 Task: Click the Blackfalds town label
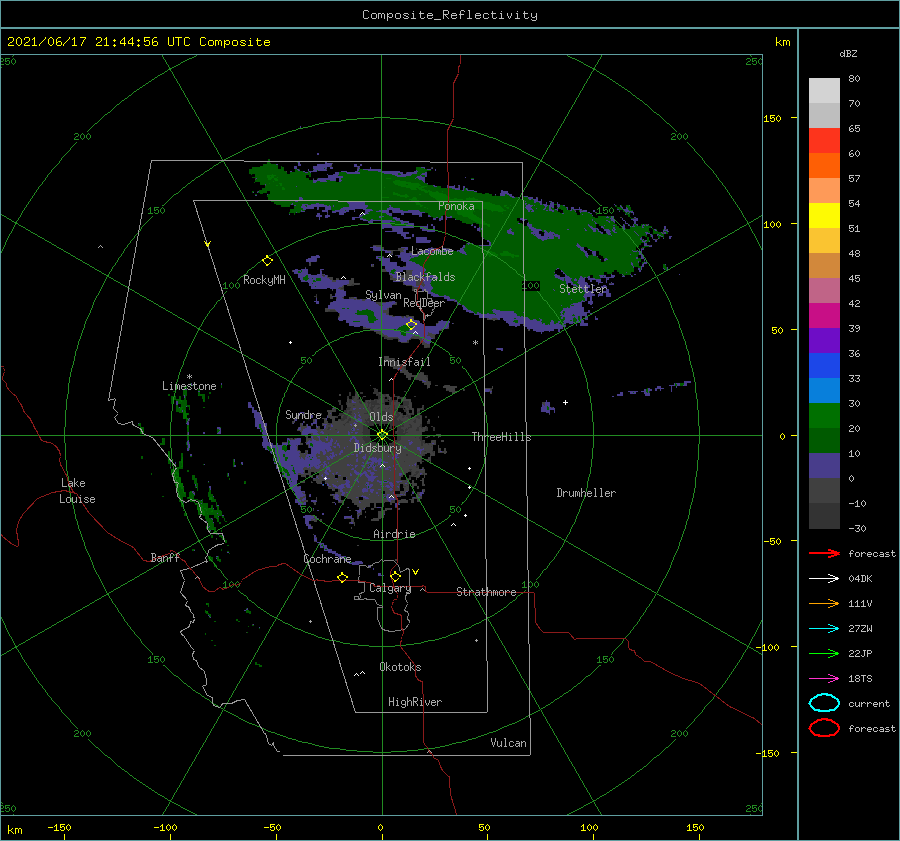(x=425, y=277)
